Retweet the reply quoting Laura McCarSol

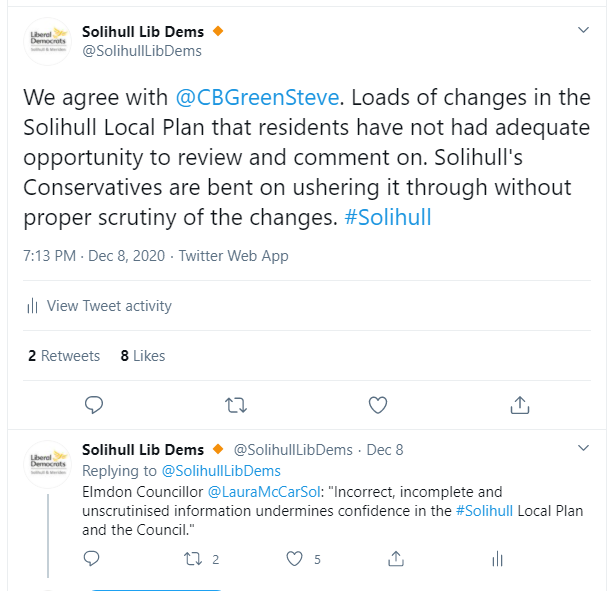[x=193, y=559]
